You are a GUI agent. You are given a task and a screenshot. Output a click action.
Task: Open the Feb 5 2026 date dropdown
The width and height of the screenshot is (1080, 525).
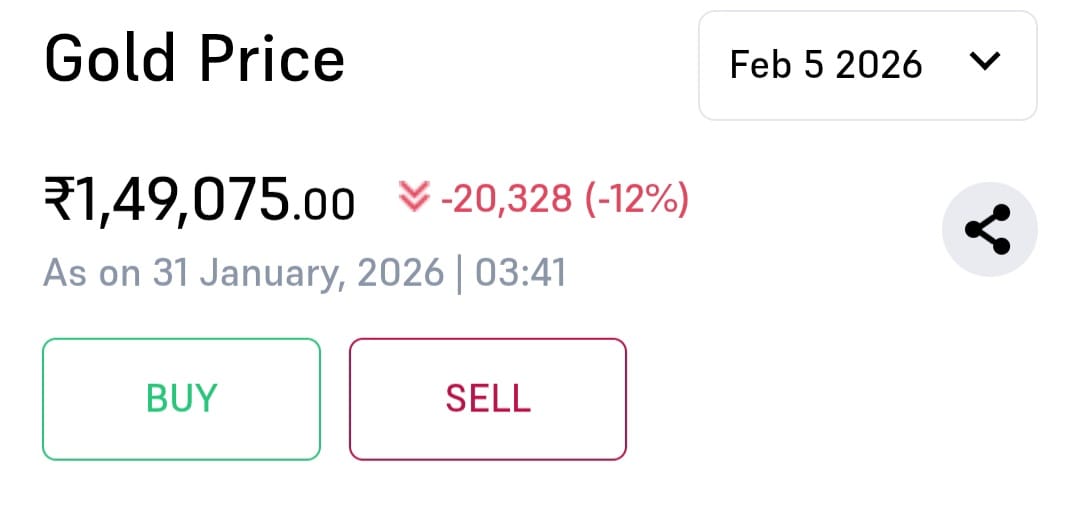pyautogui.click(x=867, y=65)
